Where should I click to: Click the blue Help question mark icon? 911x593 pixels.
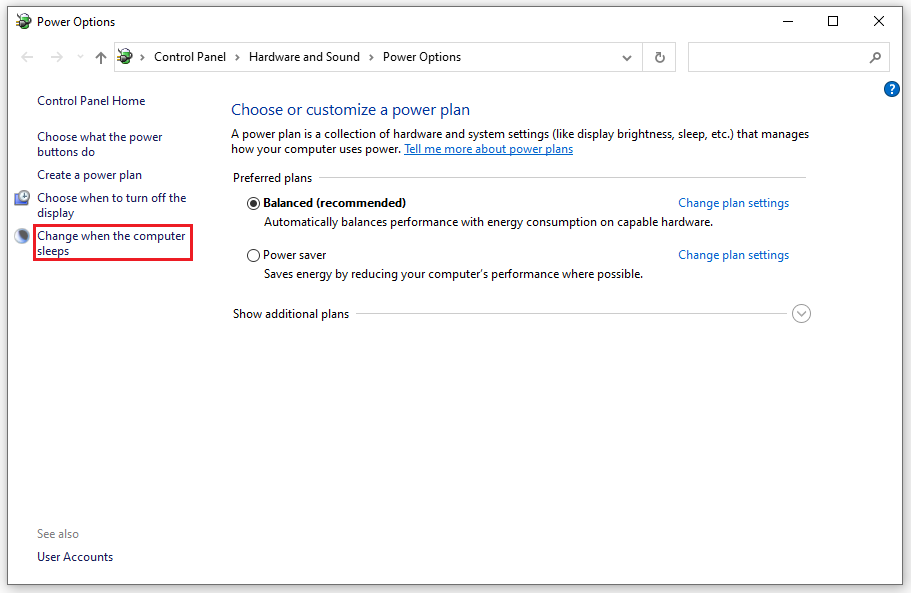coord(892,90)
